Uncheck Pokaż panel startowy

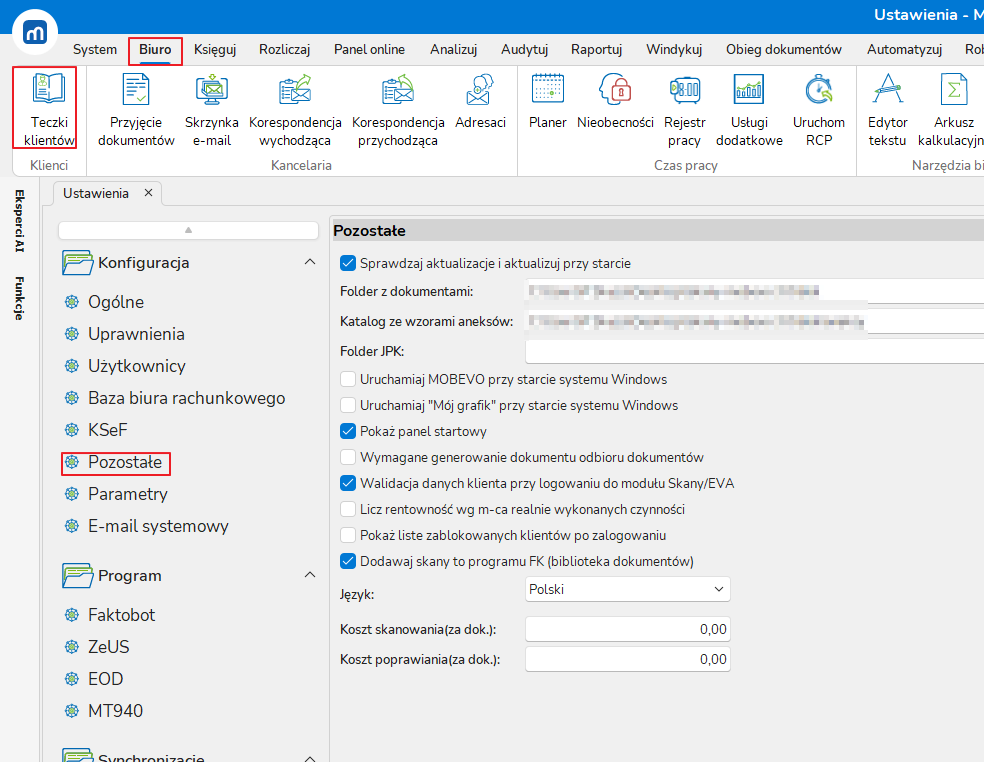coord(348,431)
